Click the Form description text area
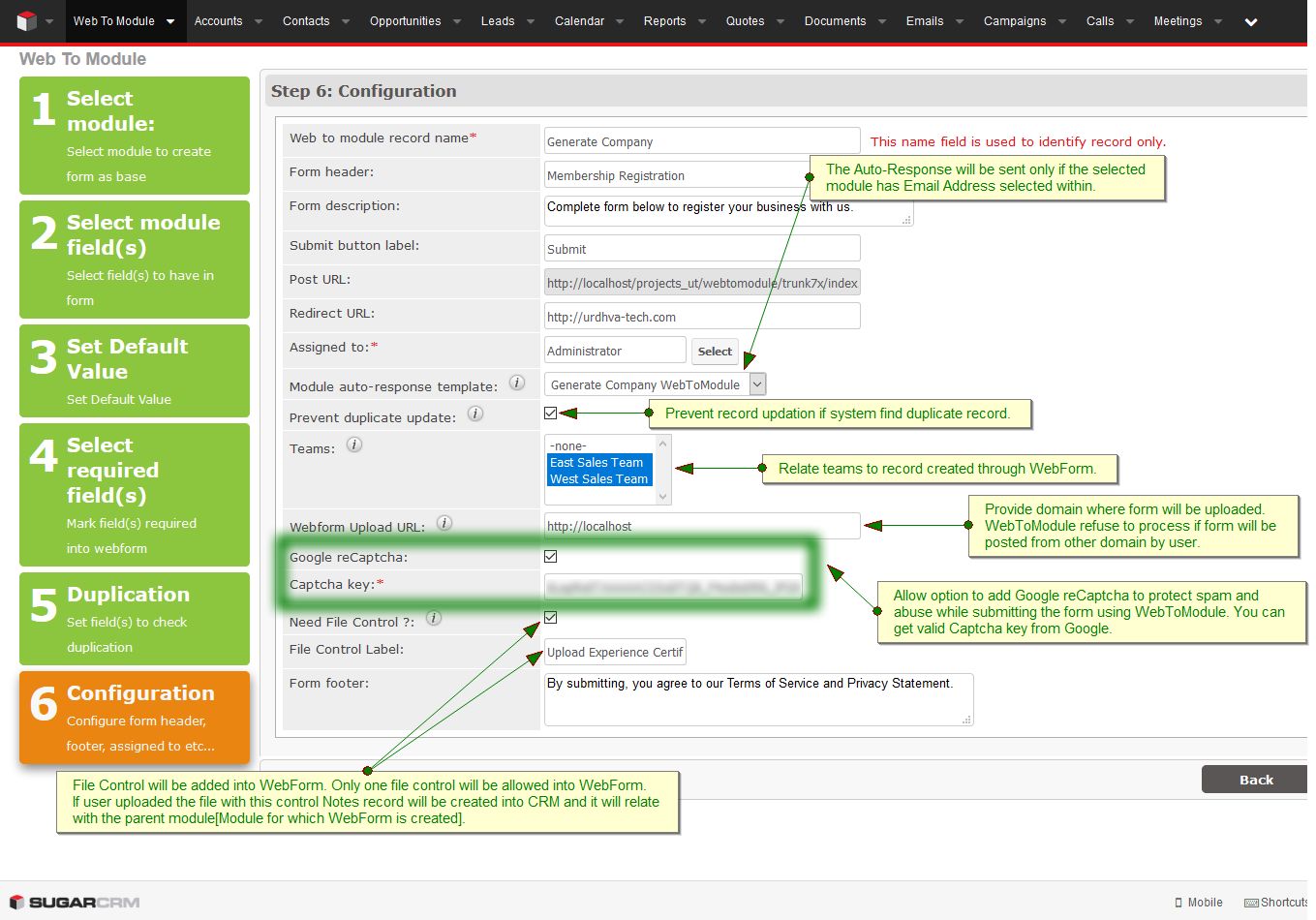 728,209
